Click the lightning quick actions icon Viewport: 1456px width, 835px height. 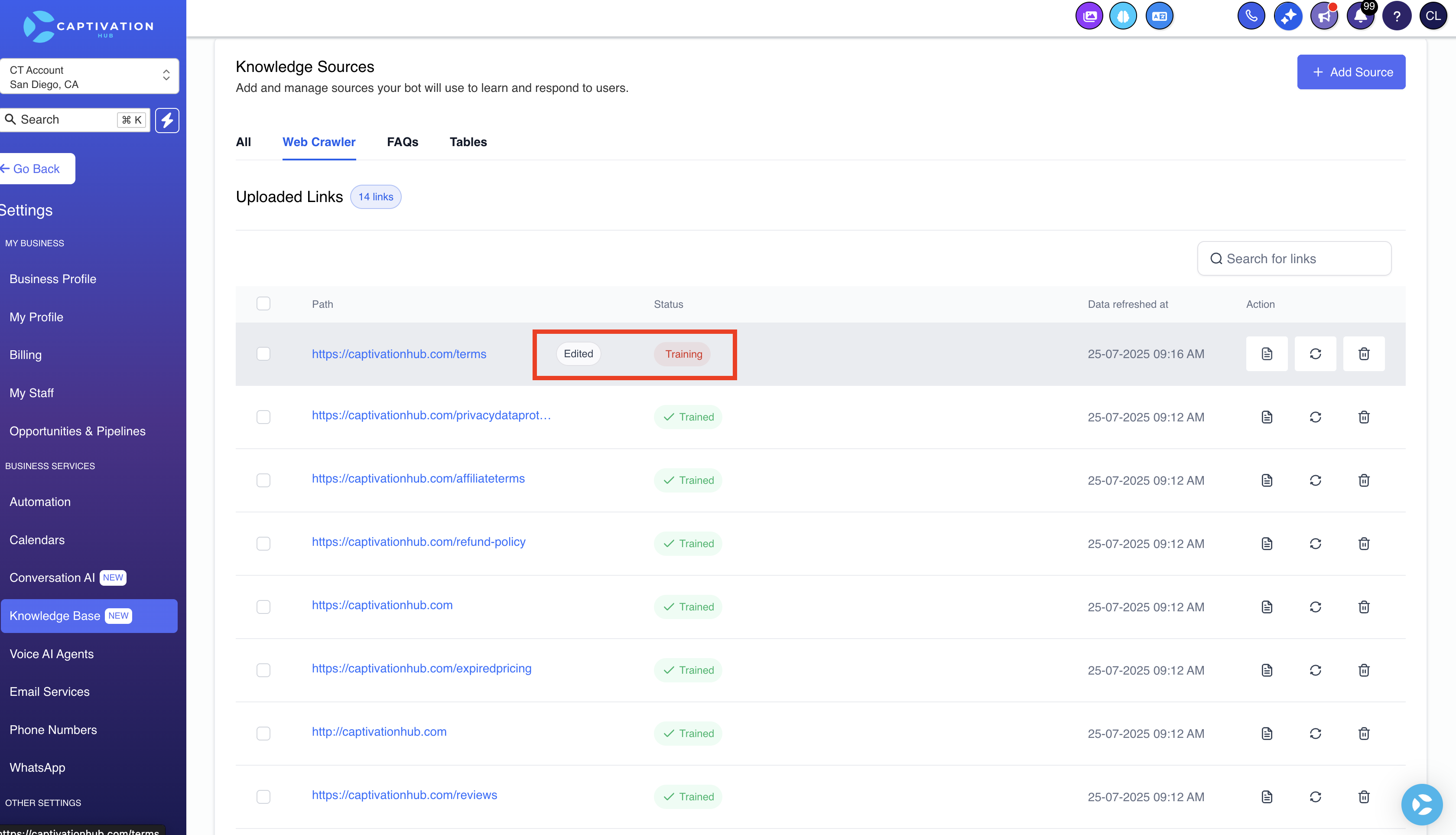pos(167,120)
